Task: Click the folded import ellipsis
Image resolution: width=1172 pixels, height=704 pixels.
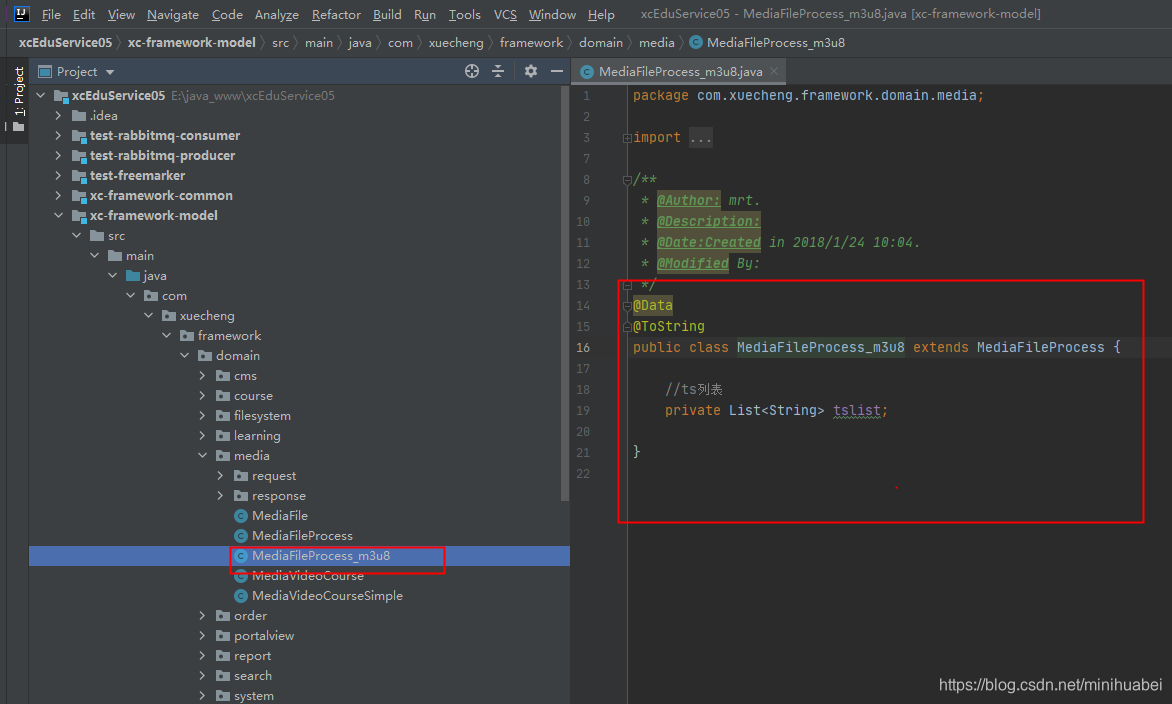Action: [x=700, y=138]
